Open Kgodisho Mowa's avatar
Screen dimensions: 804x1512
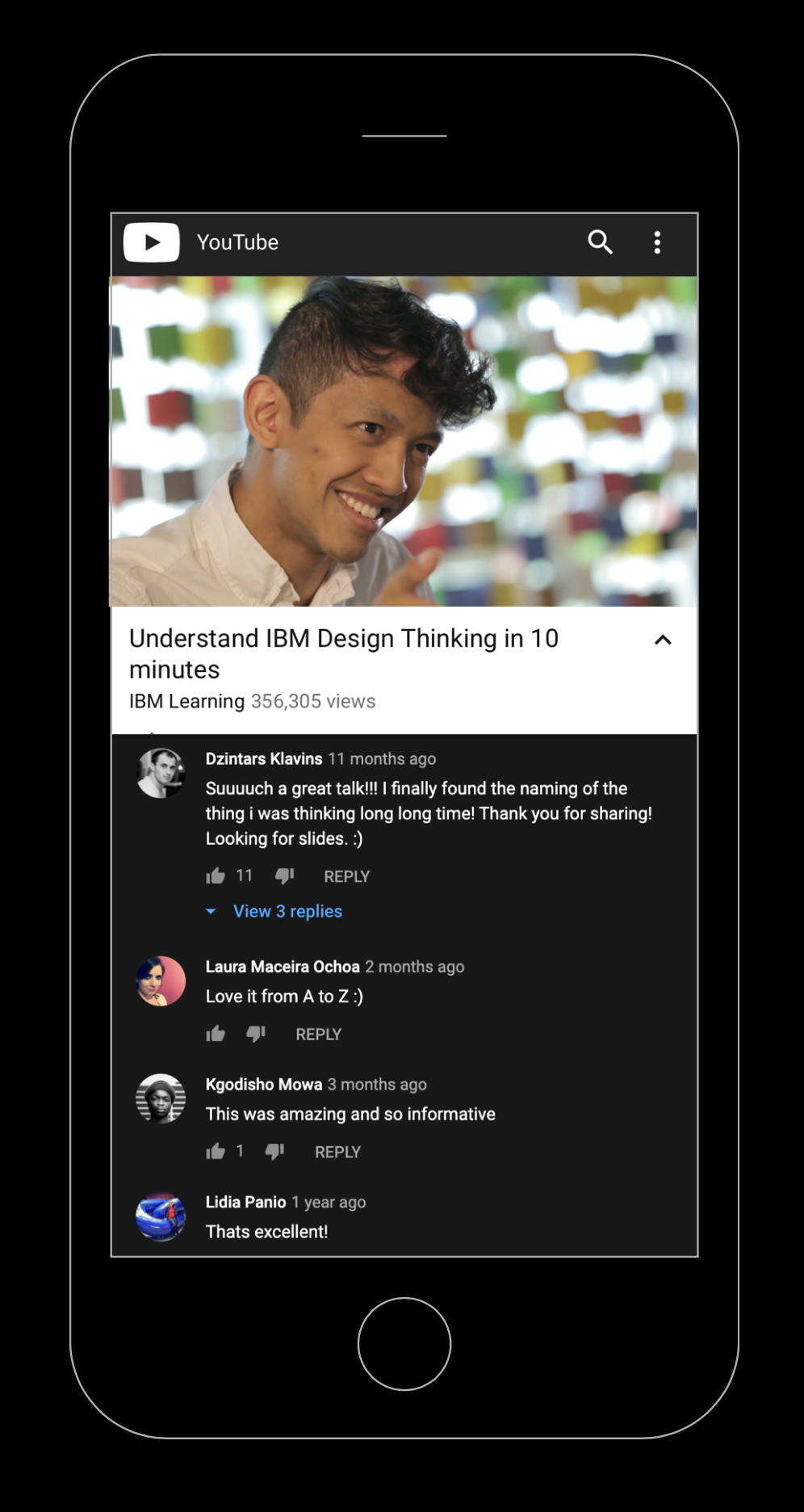161,1098
